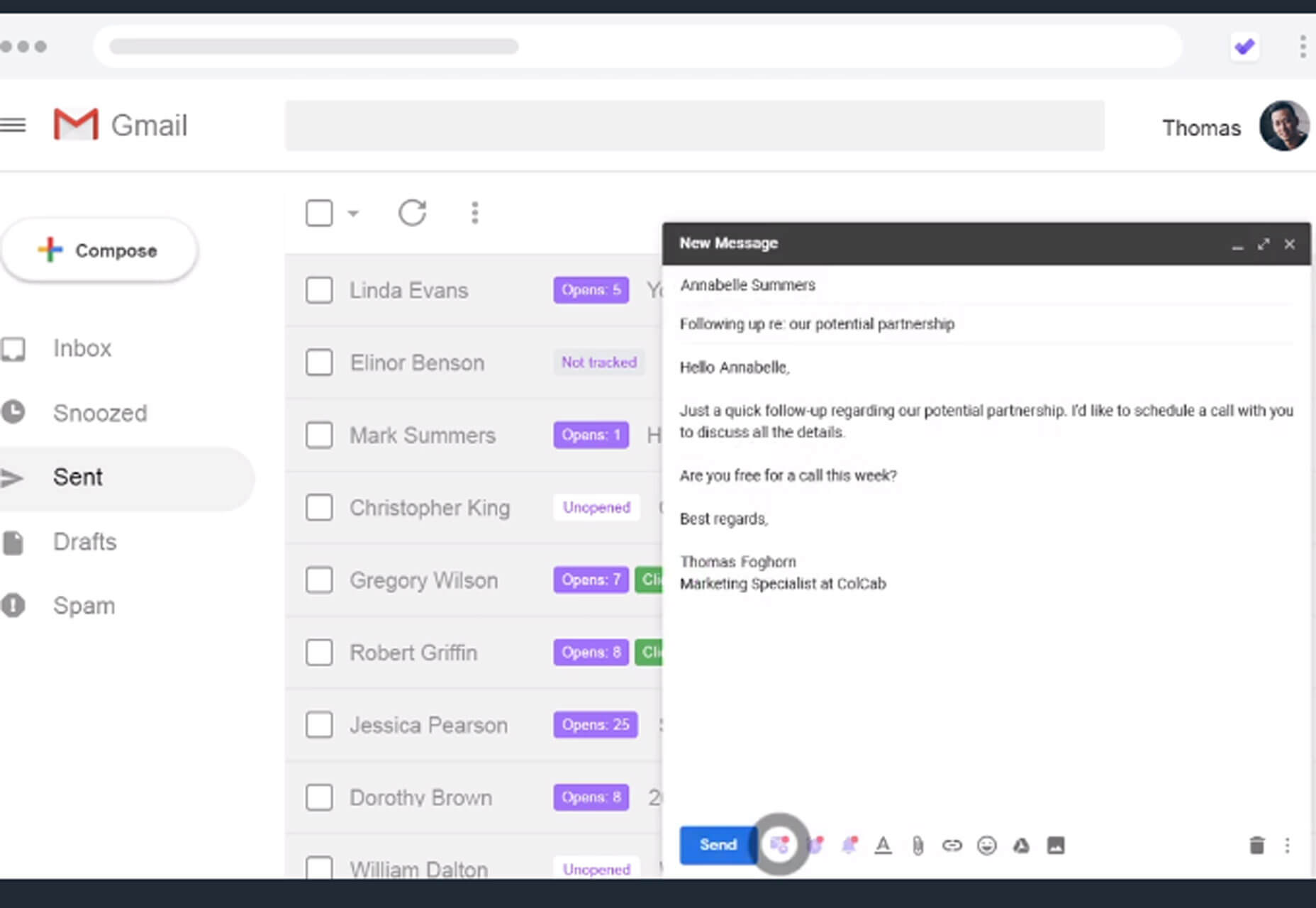
Task: Go to the Inbox folder
Action: point(82,348)
